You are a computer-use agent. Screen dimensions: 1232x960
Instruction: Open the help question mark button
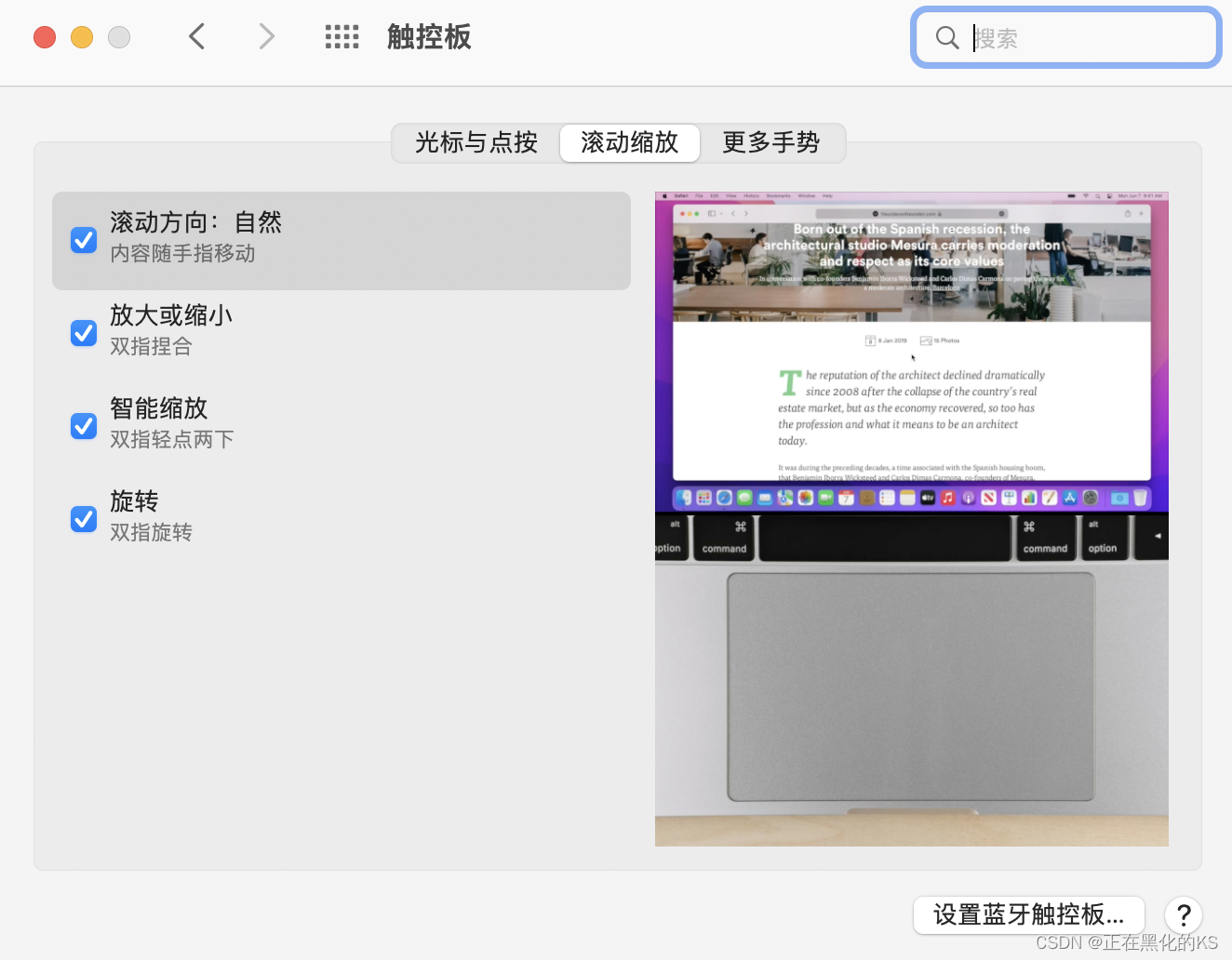pyautogui.click(x=1184, y=915)
